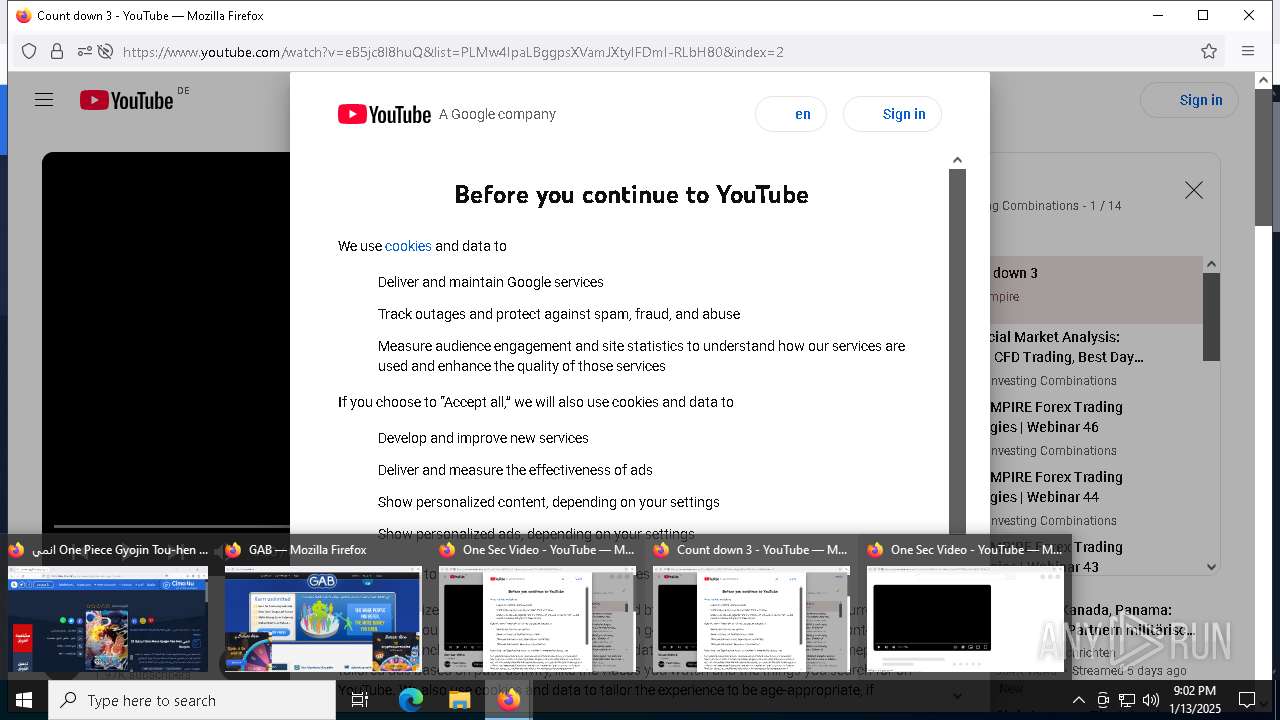Click the padlock site security icon

57,51
